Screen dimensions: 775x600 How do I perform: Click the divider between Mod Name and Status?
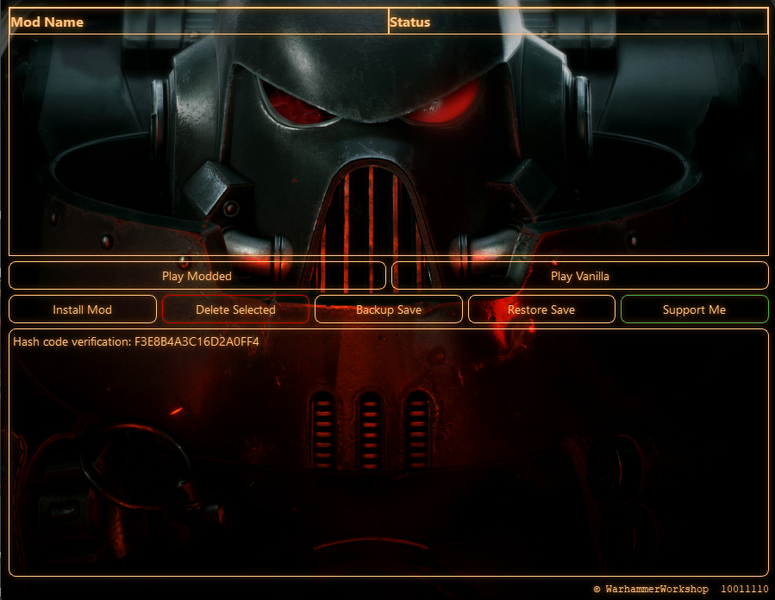pos(388,22)
